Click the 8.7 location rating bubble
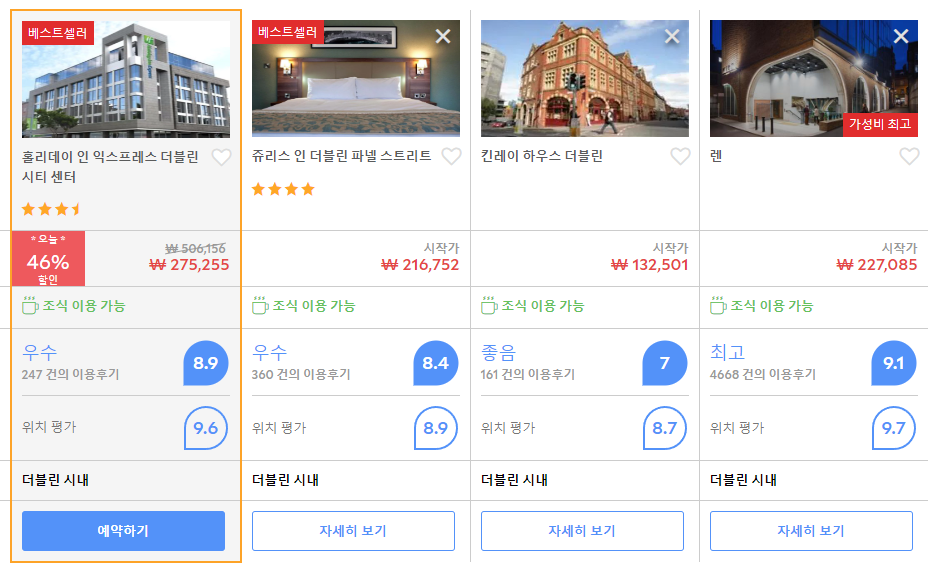This screenshot has height=573, width=929. 665,428
